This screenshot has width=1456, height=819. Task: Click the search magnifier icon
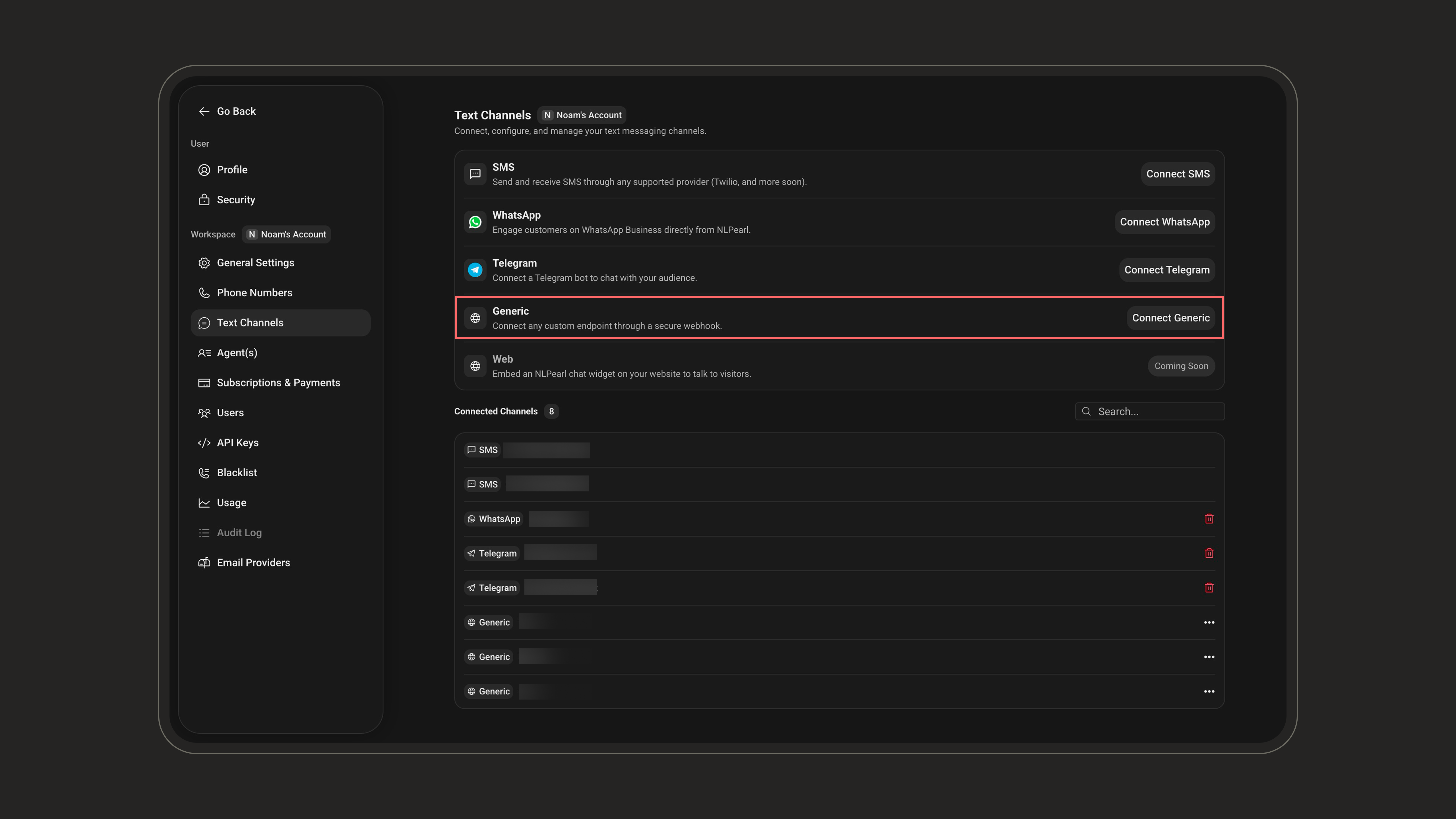(1086, 411)
